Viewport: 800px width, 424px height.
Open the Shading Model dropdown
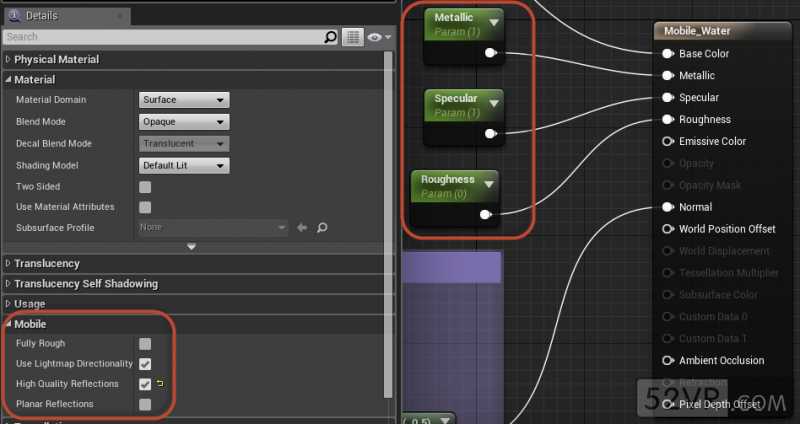pos(184,165)
